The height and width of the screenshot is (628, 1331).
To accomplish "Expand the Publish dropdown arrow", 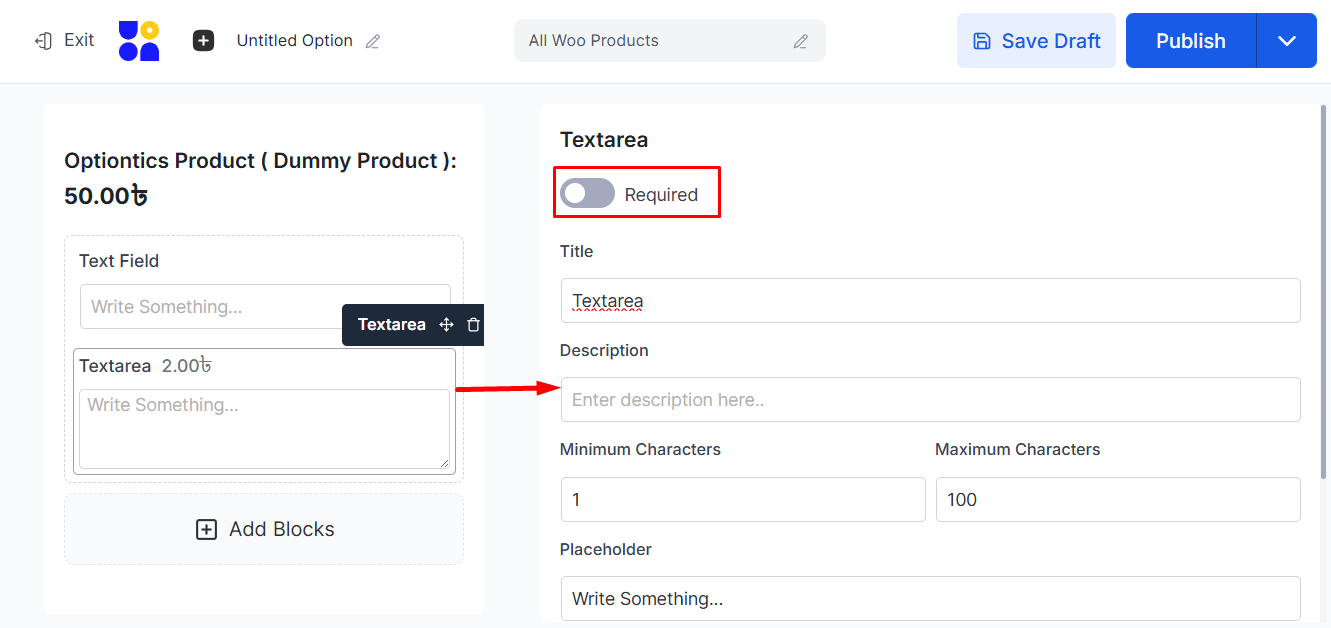I will tap(1286, 41).
